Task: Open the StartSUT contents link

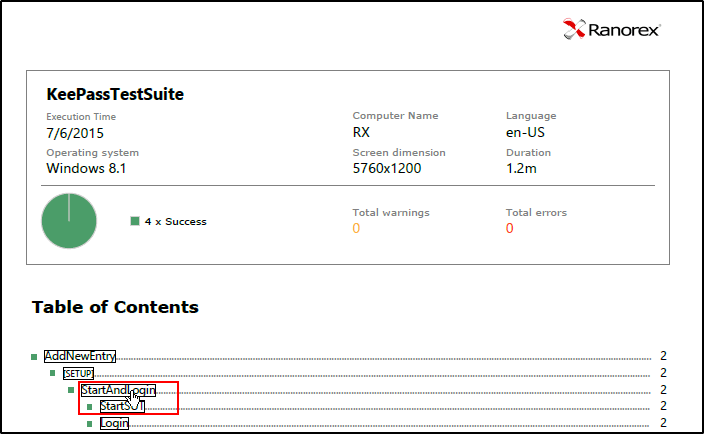Action: [122, 406]
